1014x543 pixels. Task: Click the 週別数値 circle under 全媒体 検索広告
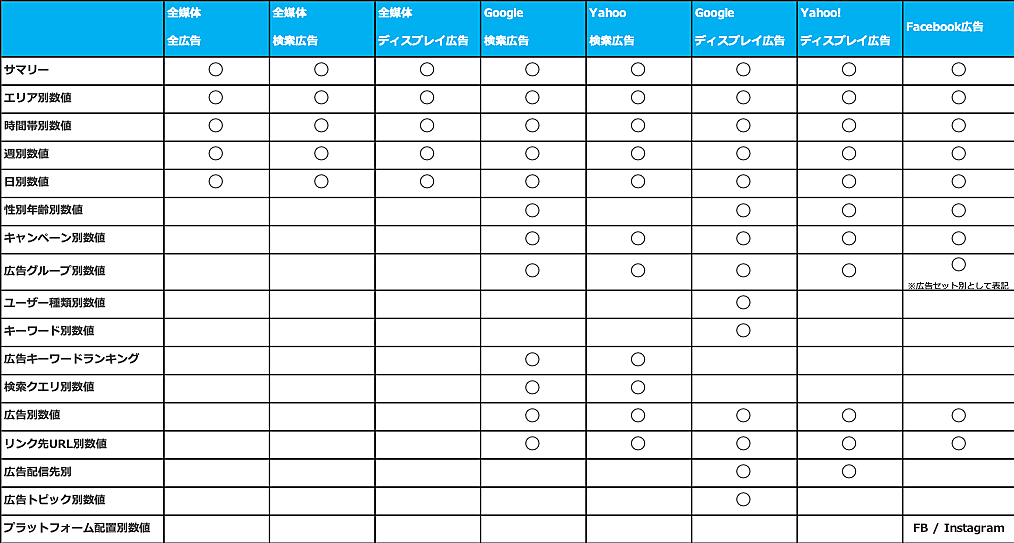[321, 154]
